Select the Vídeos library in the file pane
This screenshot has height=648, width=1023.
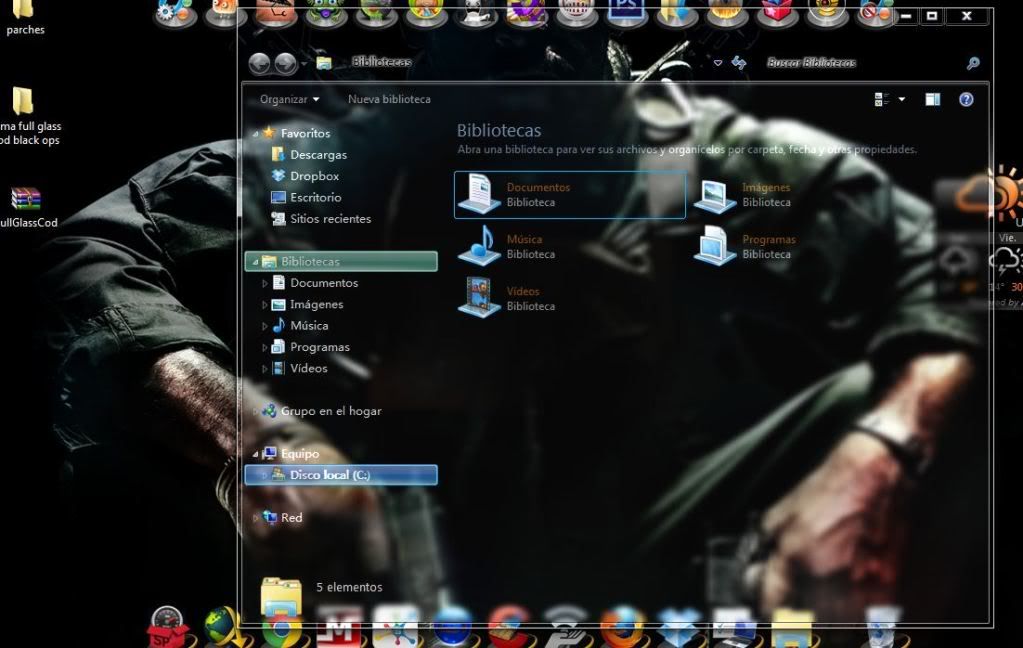507,298
